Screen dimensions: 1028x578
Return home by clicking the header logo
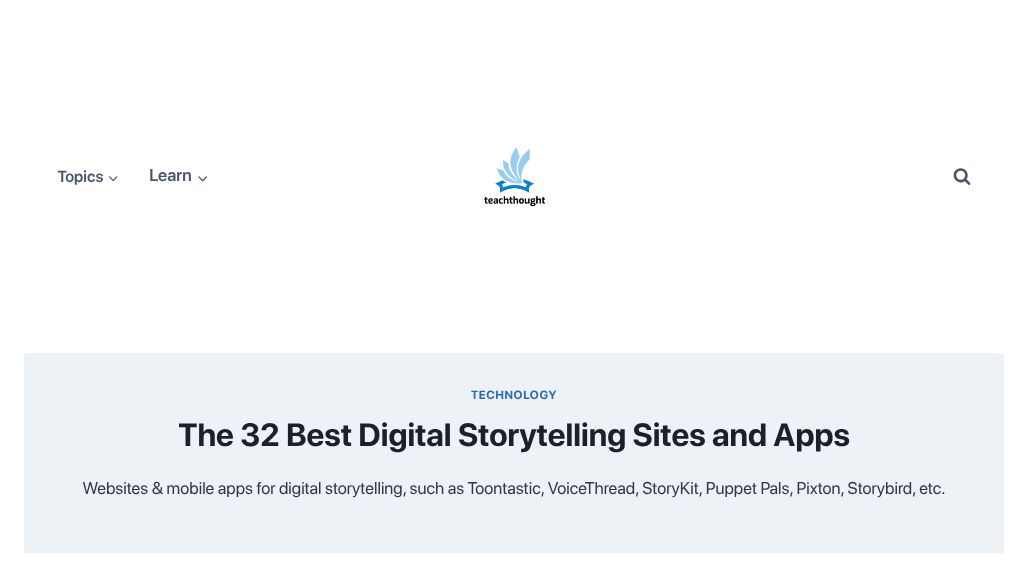[514, 176]
